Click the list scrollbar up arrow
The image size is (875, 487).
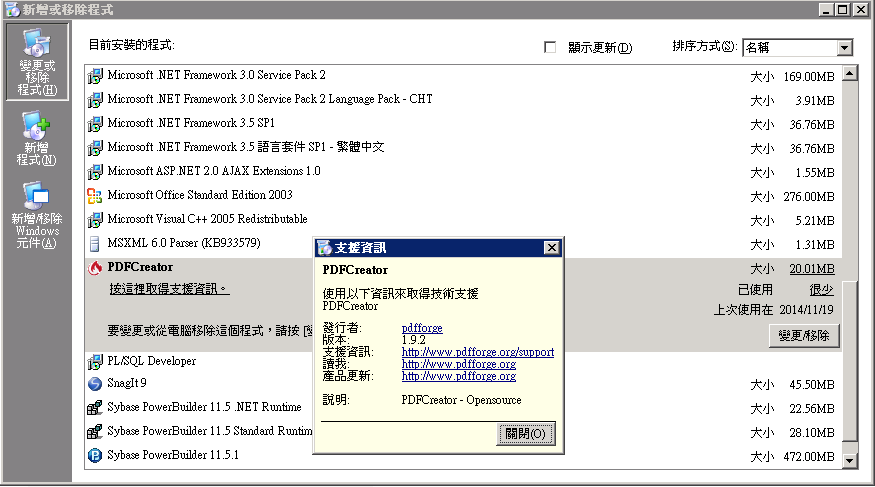(850, 73)
